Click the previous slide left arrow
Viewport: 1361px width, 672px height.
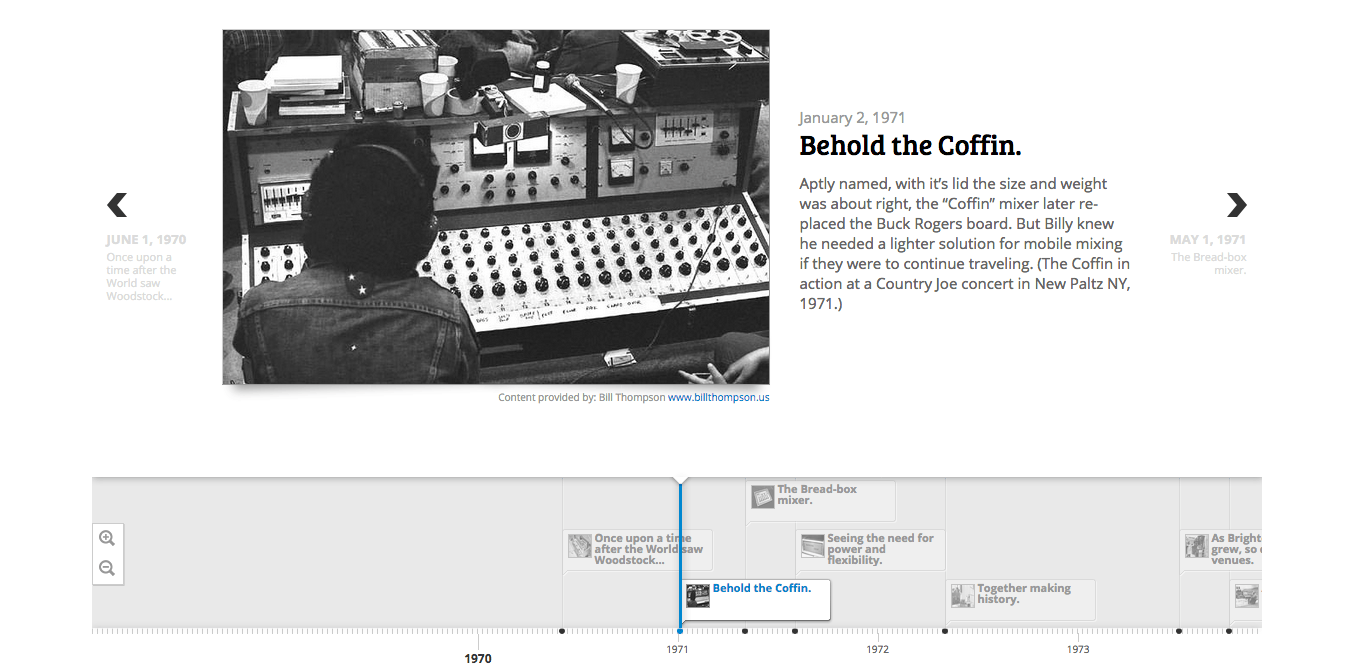pyautogui.click(x=117, y=205)
